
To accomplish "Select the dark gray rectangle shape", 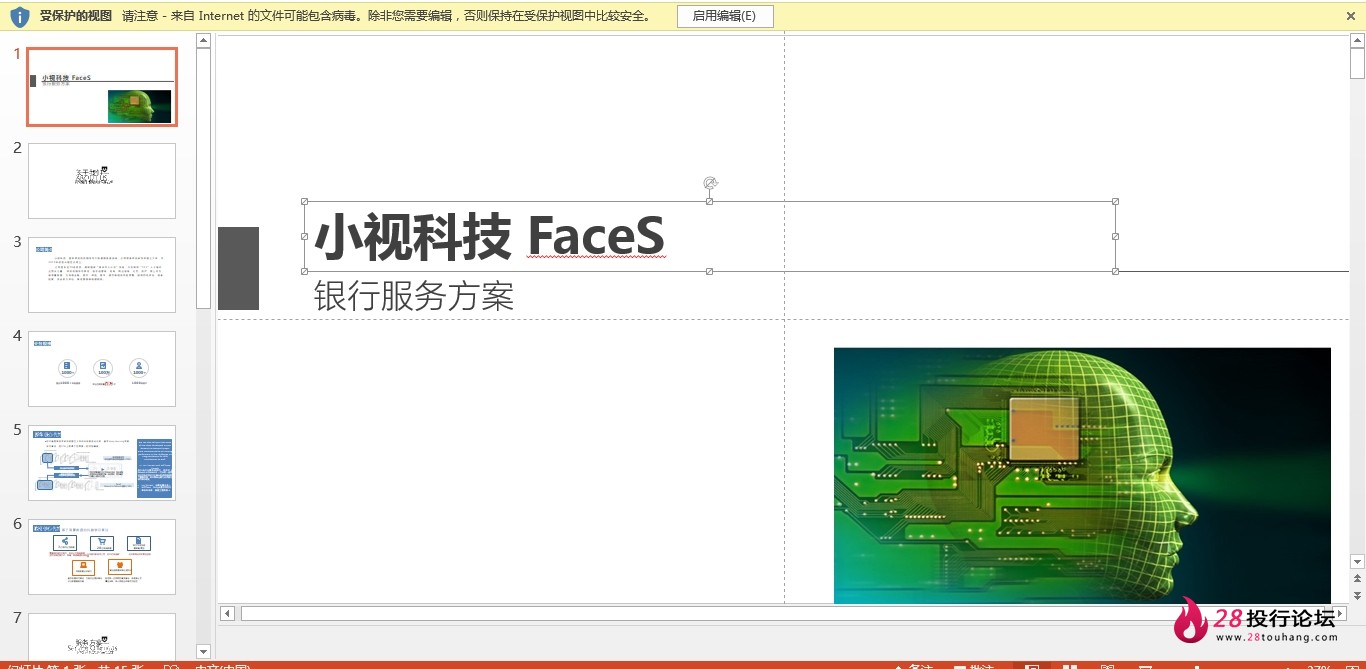I will coord(238,268).
